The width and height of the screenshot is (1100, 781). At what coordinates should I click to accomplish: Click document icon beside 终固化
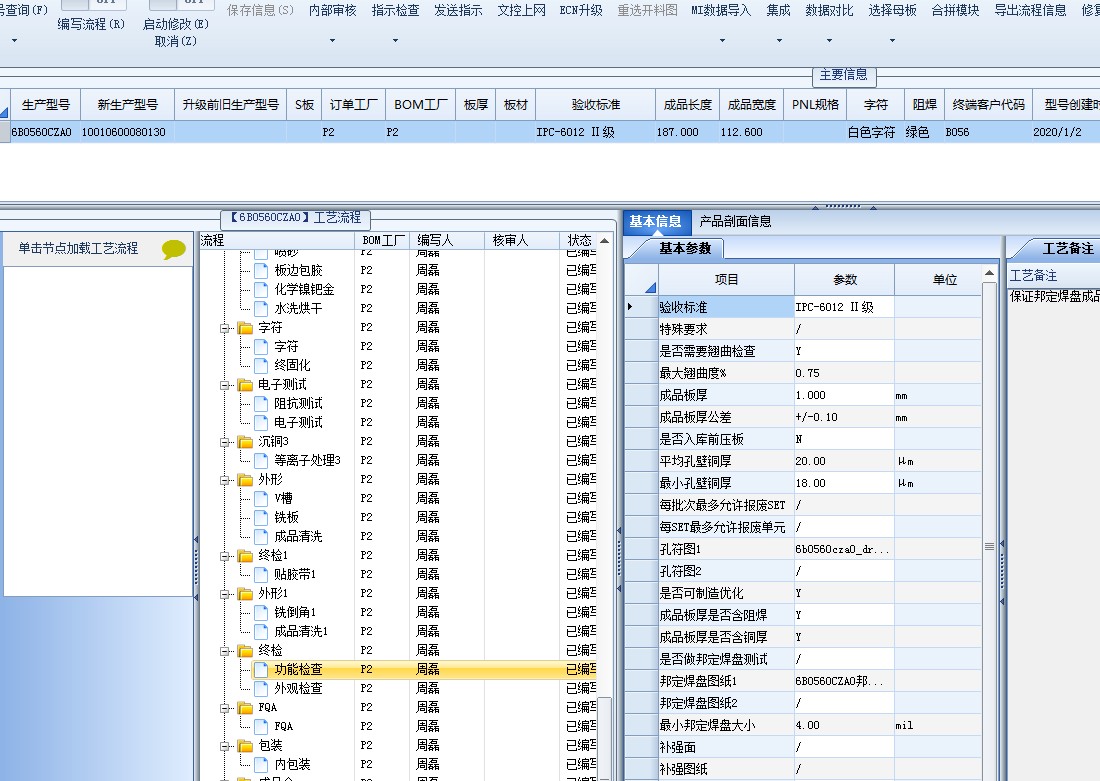261,365
